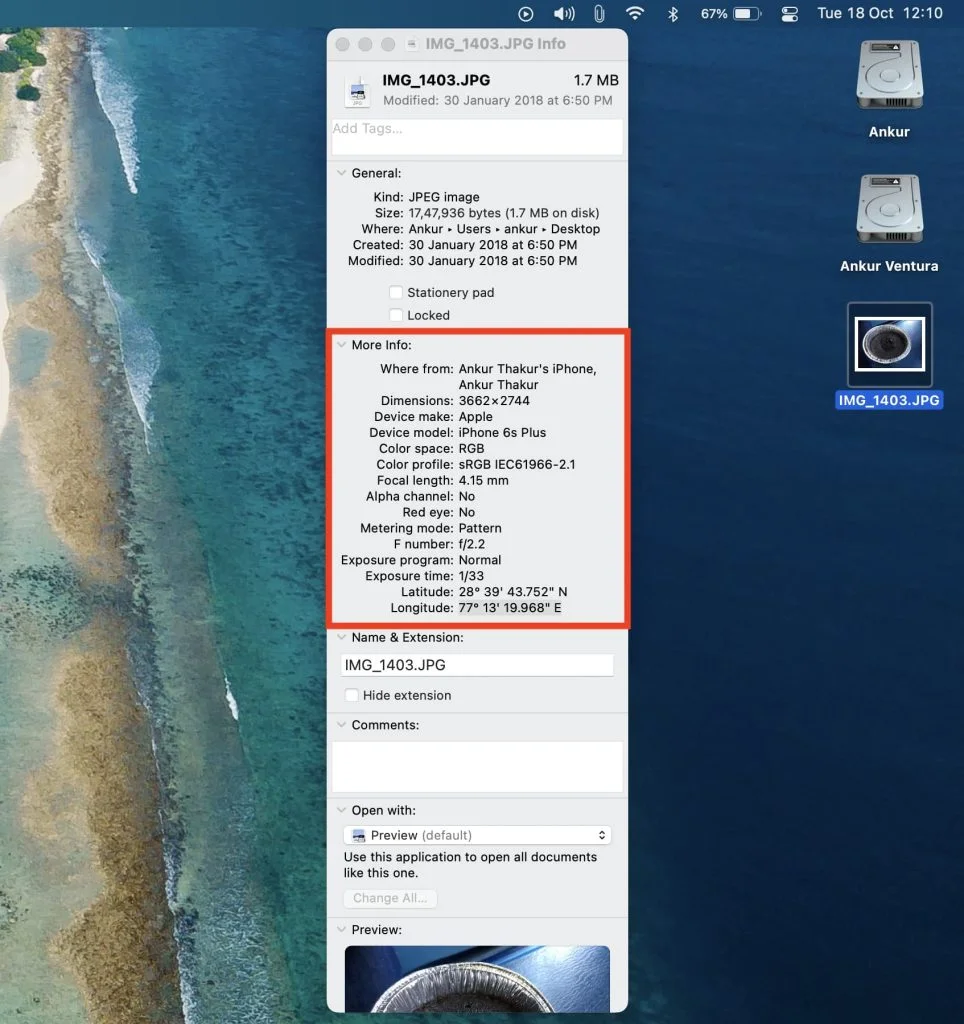
Task: Select the Ankur drive icon on desktop
Action: pos(890,74)
